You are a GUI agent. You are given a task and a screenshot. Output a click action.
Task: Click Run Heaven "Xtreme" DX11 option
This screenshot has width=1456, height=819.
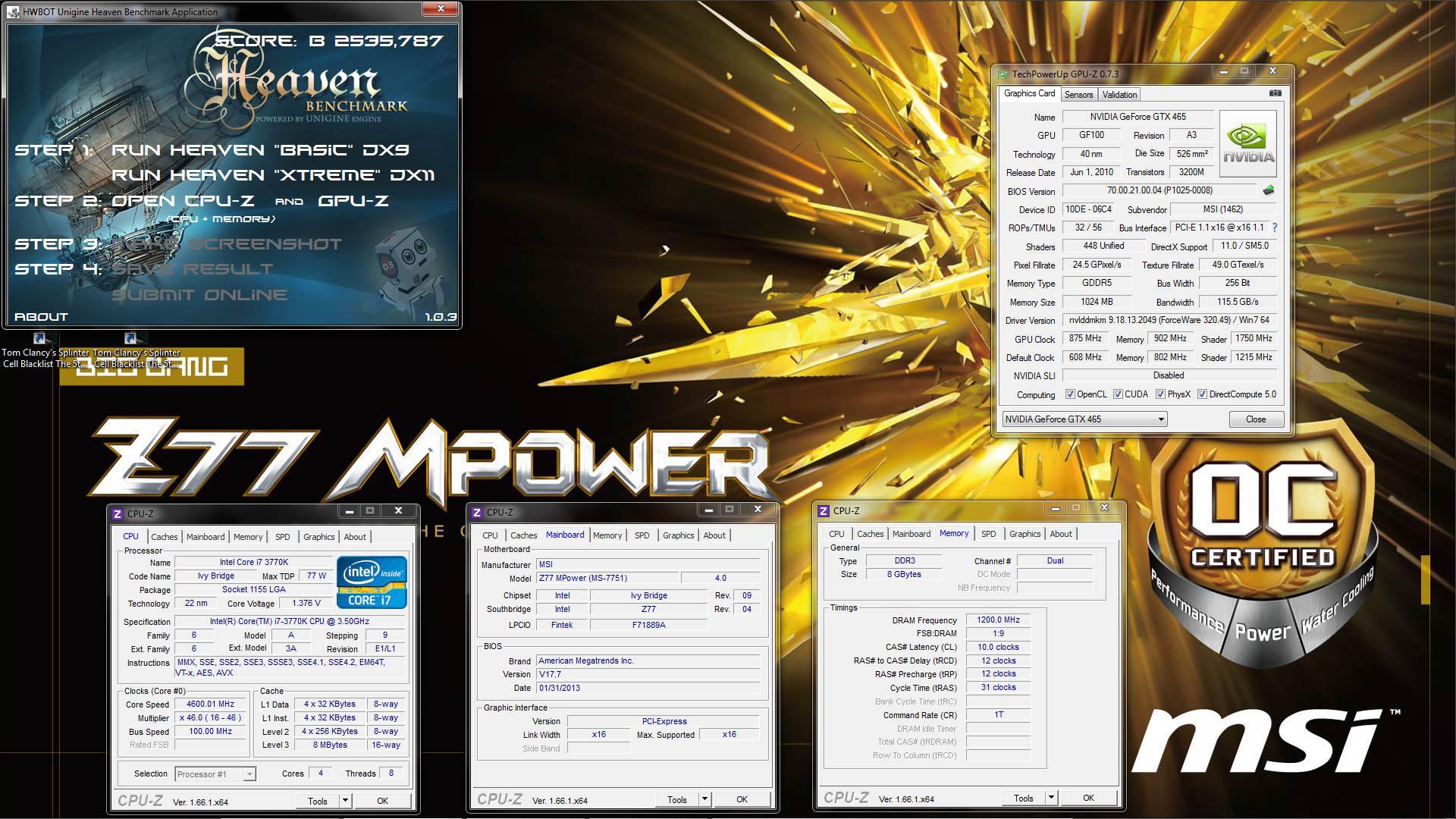[273, 175]
